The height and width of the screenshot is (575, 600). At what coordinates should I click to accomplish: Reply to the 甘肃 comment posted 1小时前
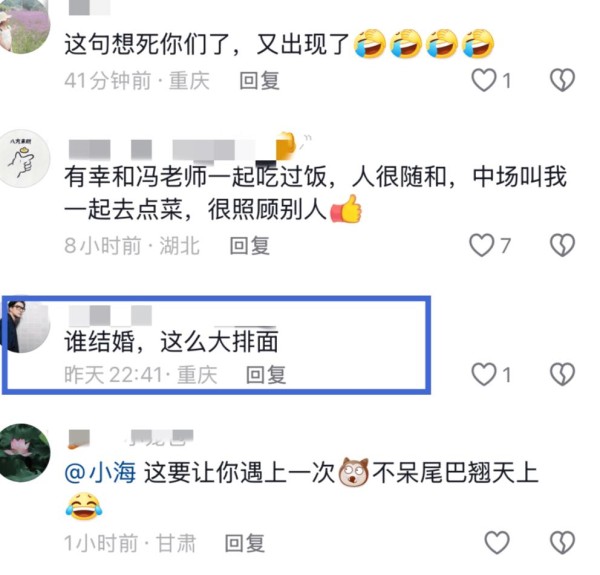point(245,543)
